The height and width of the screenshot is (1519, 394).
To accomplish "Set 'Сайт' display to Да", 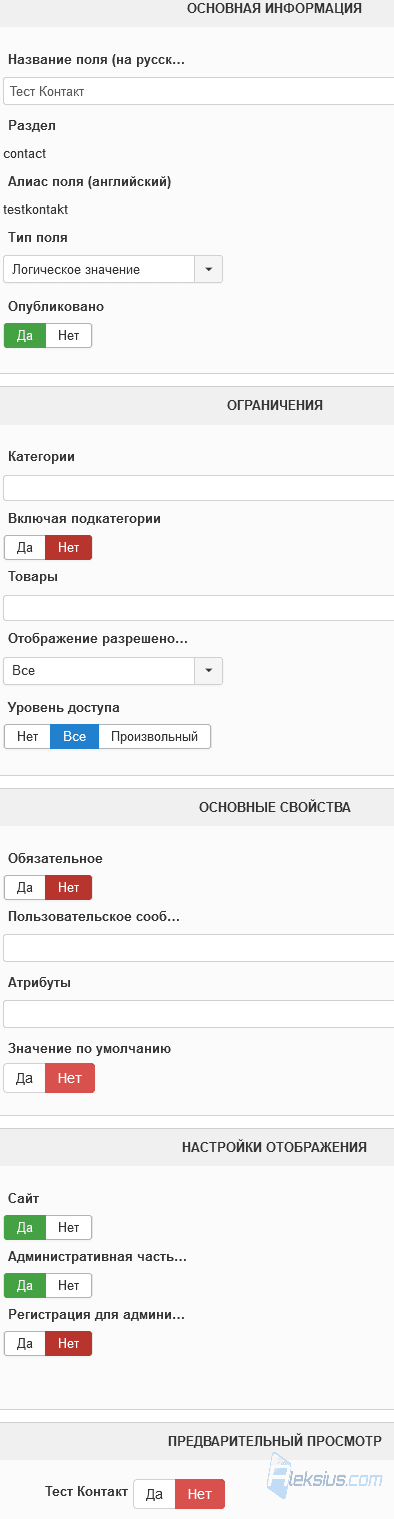I will click(25, 1227).
